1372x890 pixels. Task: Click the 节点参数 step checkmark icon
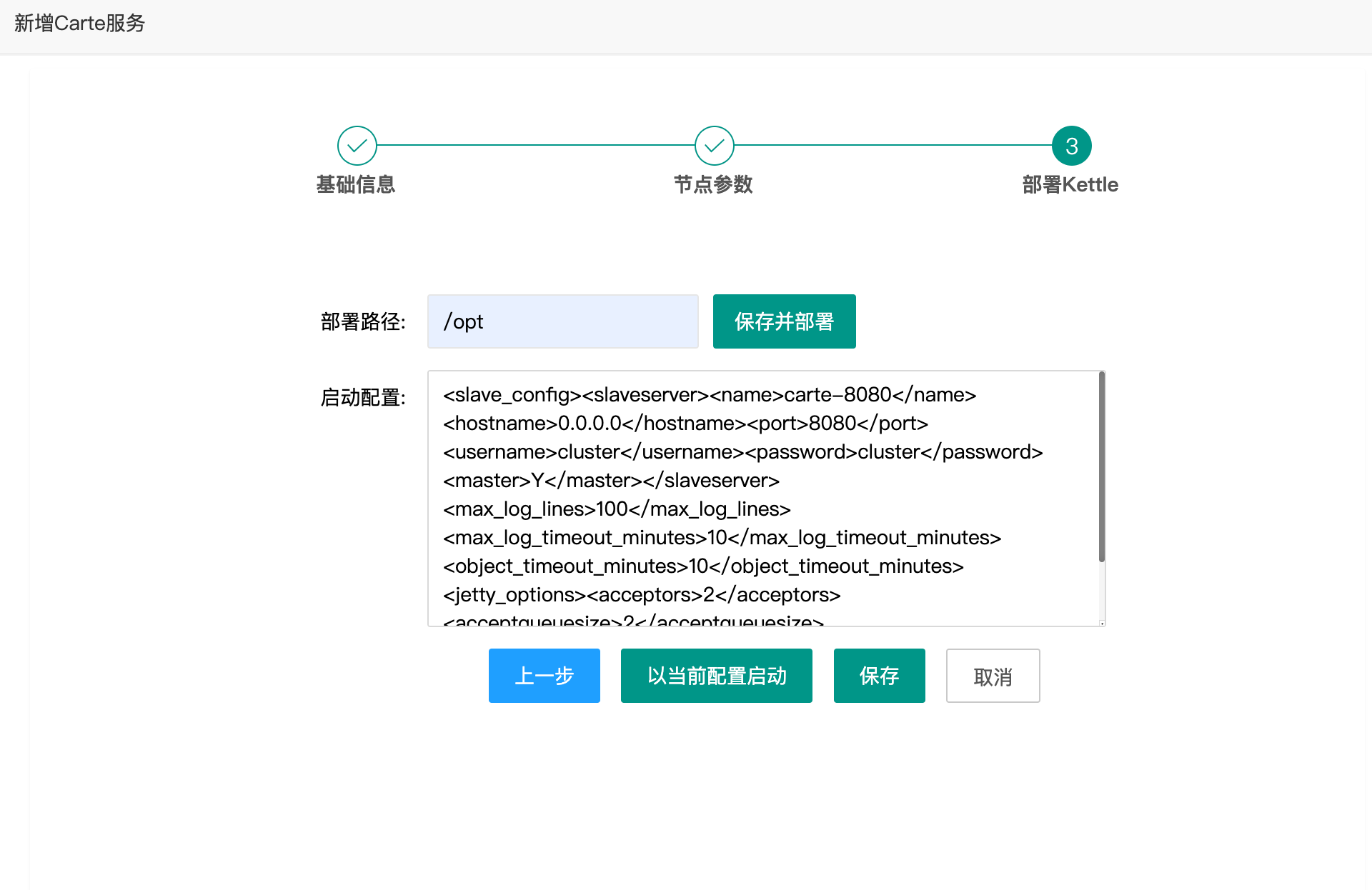coord(714,146)
